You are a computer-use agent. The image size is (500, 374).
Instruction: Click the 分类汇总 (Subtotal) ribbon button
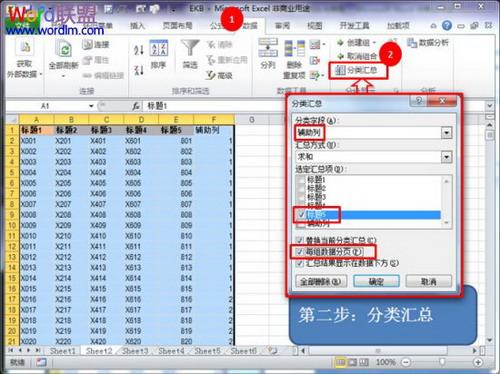(358, 70)
